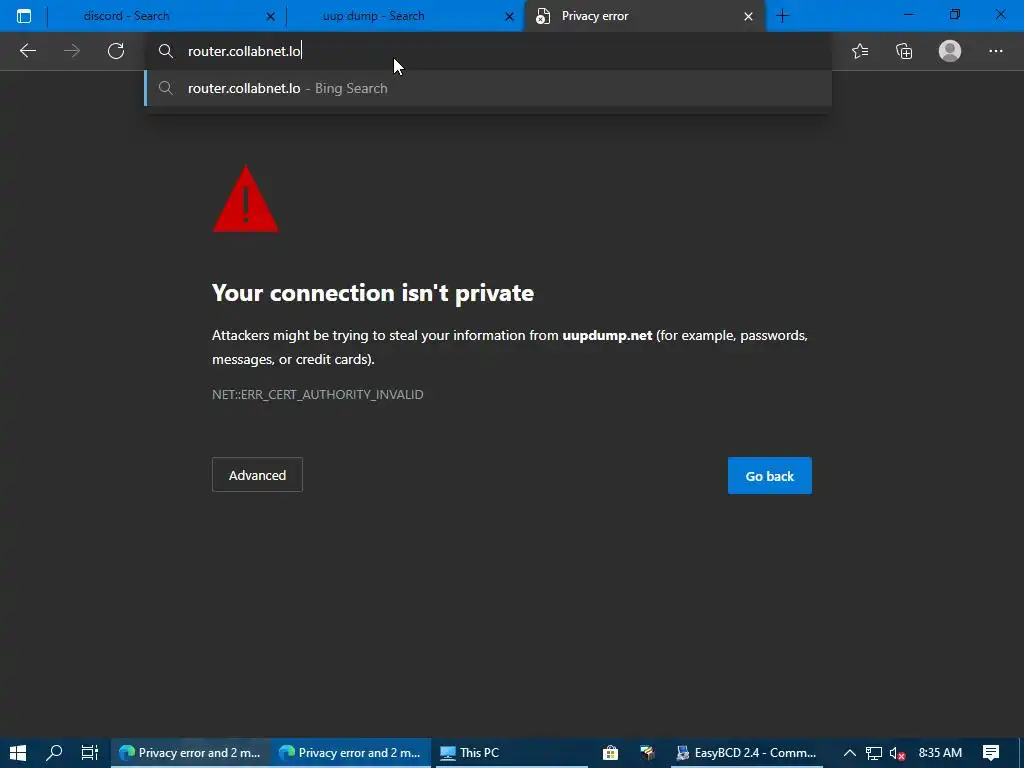Click the Advanced button
The image size is (1024, 768).
[257, 475]
